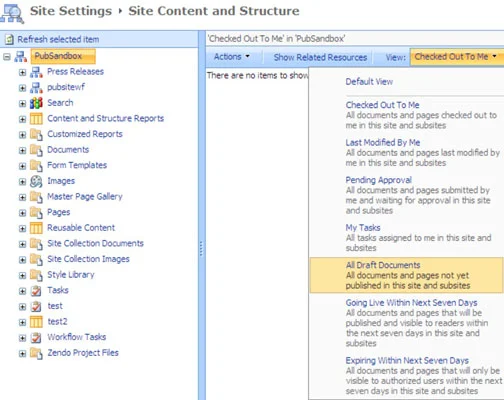Viewport: 504px width, 400px height.
Task: Select the Default View menu entry
Action: point(369,82)
